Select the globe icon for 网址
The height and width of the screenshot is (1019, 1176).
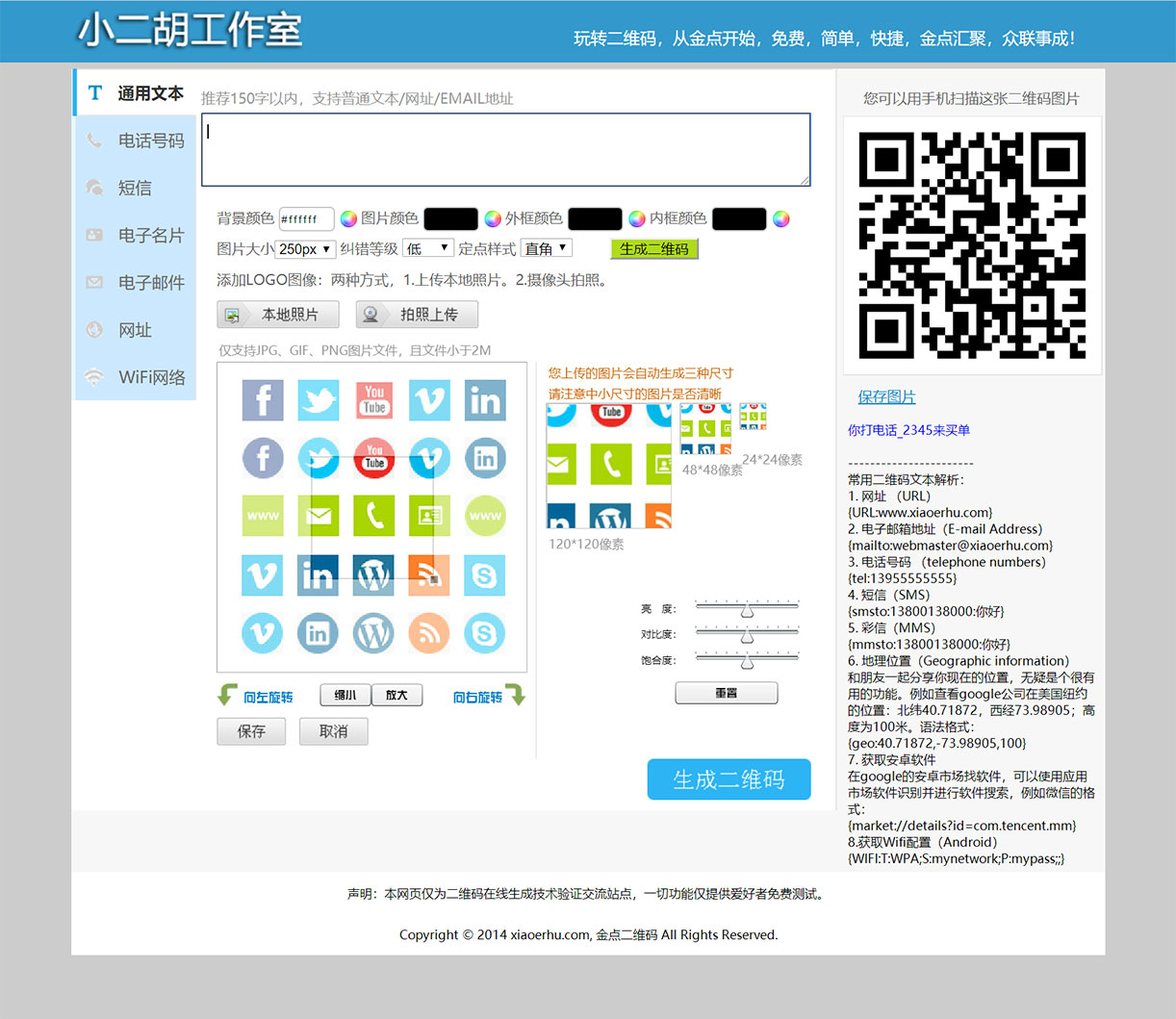[94, 330]
